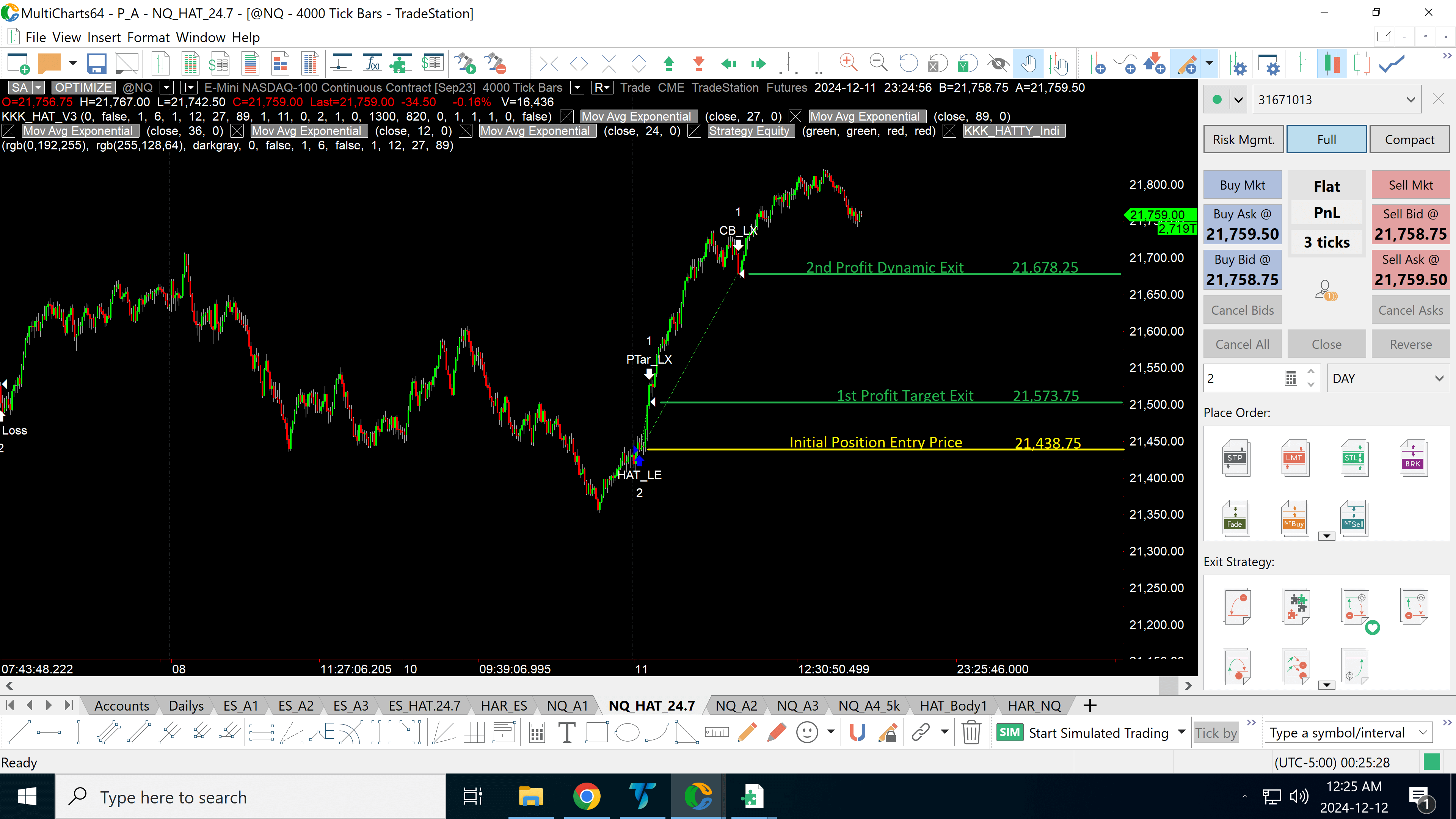
Task: Click the Sell Mkt button
Action: 1411,185
